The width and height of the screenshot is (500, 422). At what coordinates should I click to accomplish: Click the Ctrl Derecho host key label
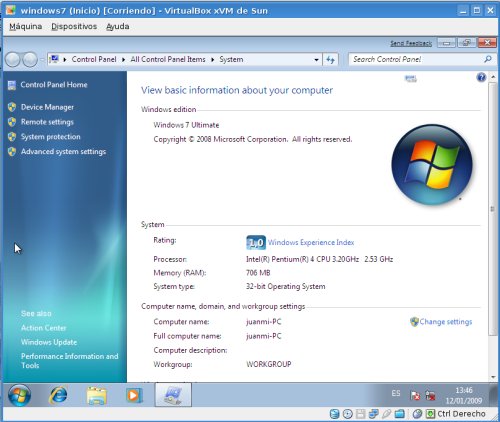pos(461,414)
